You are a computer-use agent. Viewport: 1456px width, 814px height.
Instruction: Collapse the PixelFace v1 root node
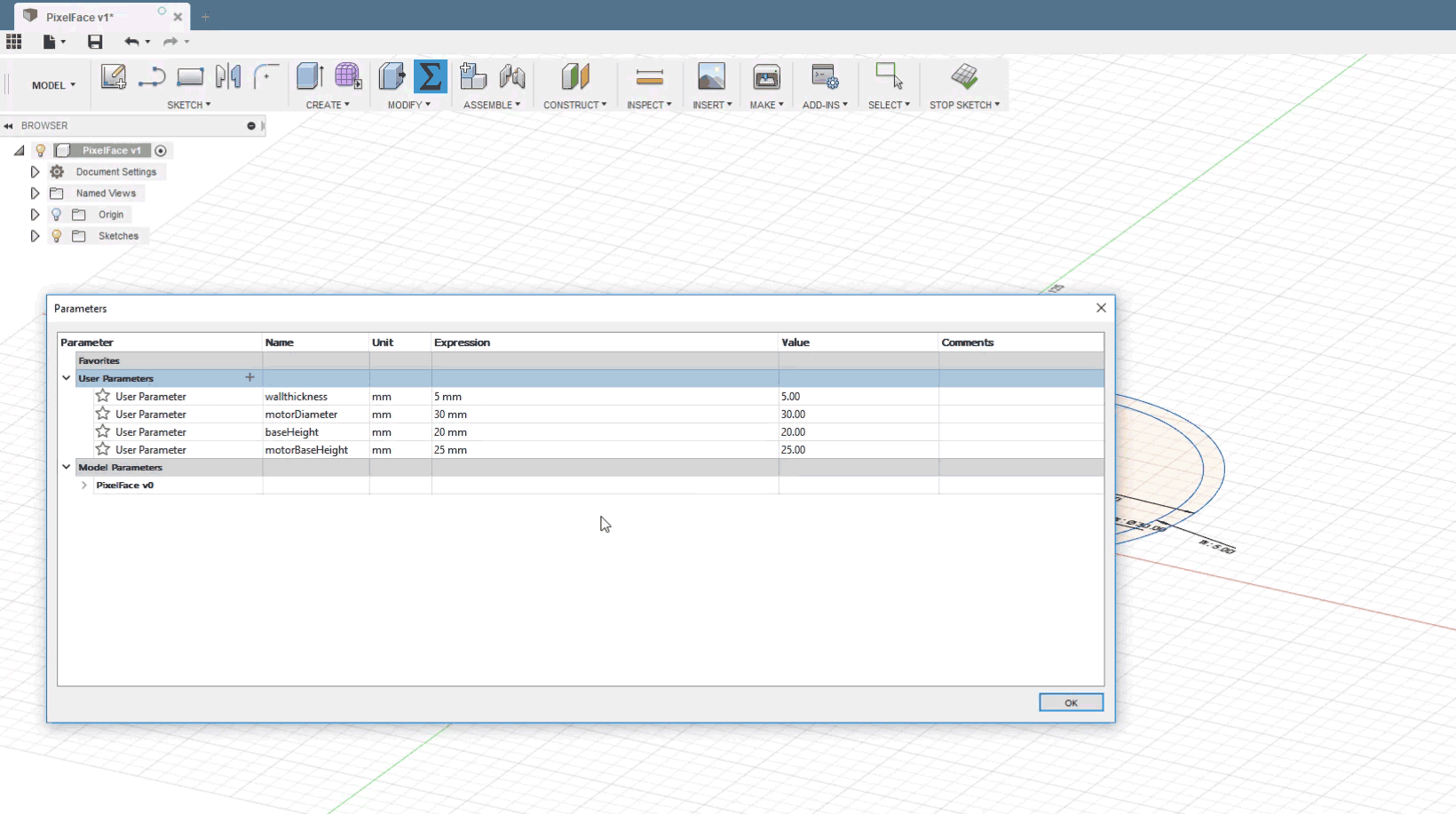[x=19, y=150]
